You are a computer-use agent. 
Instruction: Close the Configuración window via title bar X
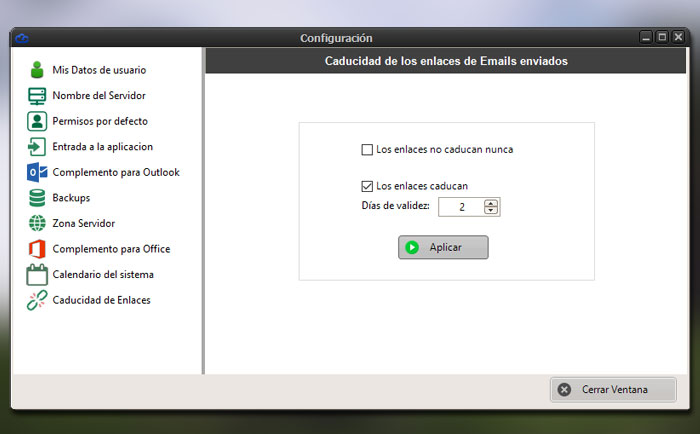(x=679, y=37)
